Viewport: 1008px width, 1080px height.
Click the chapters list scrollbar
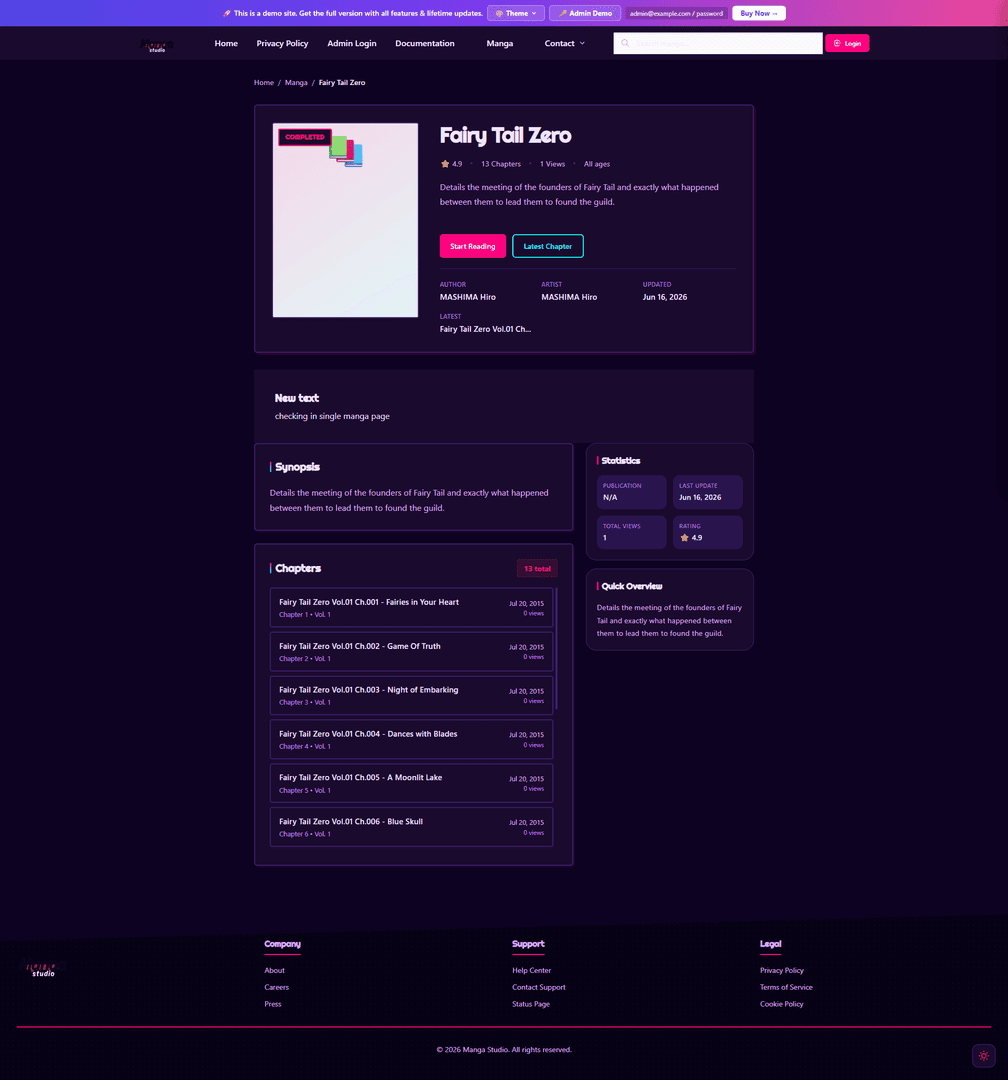[556, 648]
